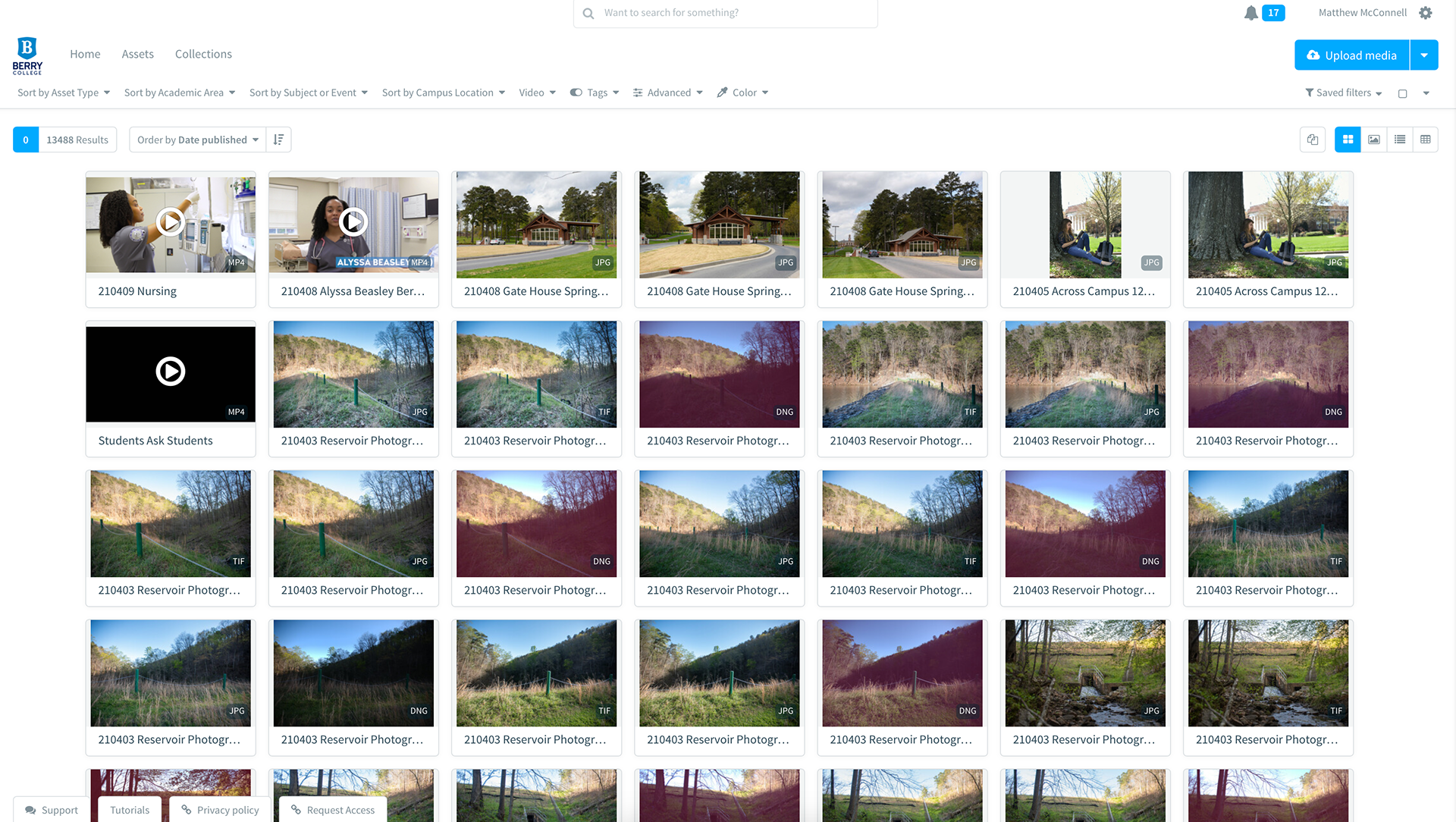Open the Tutorials link
This screenshot has height=822, width=1456.
130,810
